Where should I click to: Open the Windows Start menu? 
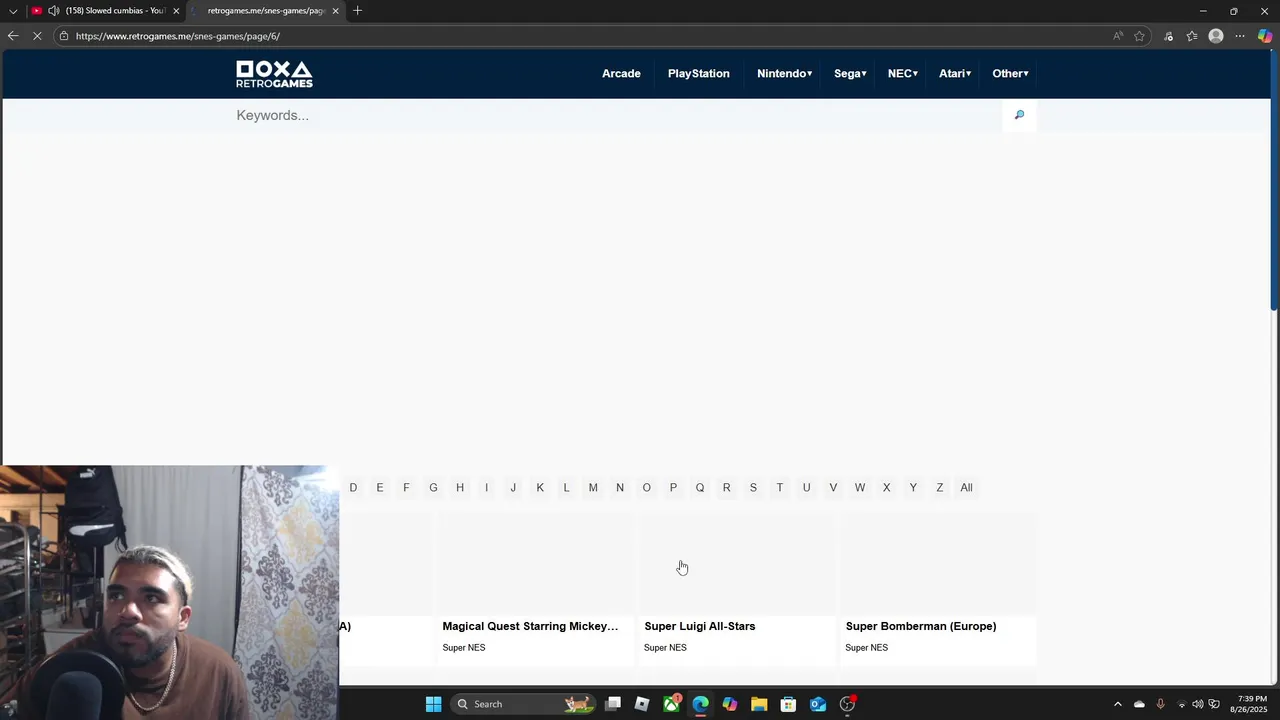coord(433,704)
